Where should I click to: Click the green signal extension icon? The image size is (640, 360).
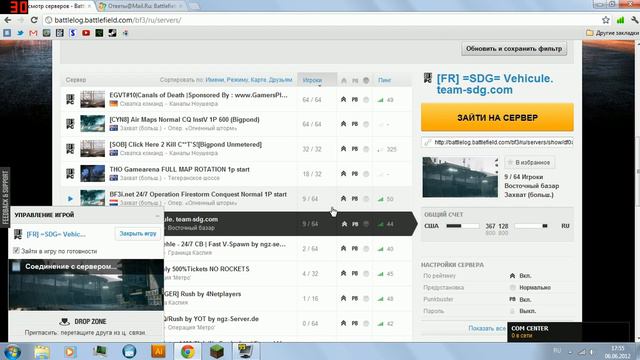point(620,20)
